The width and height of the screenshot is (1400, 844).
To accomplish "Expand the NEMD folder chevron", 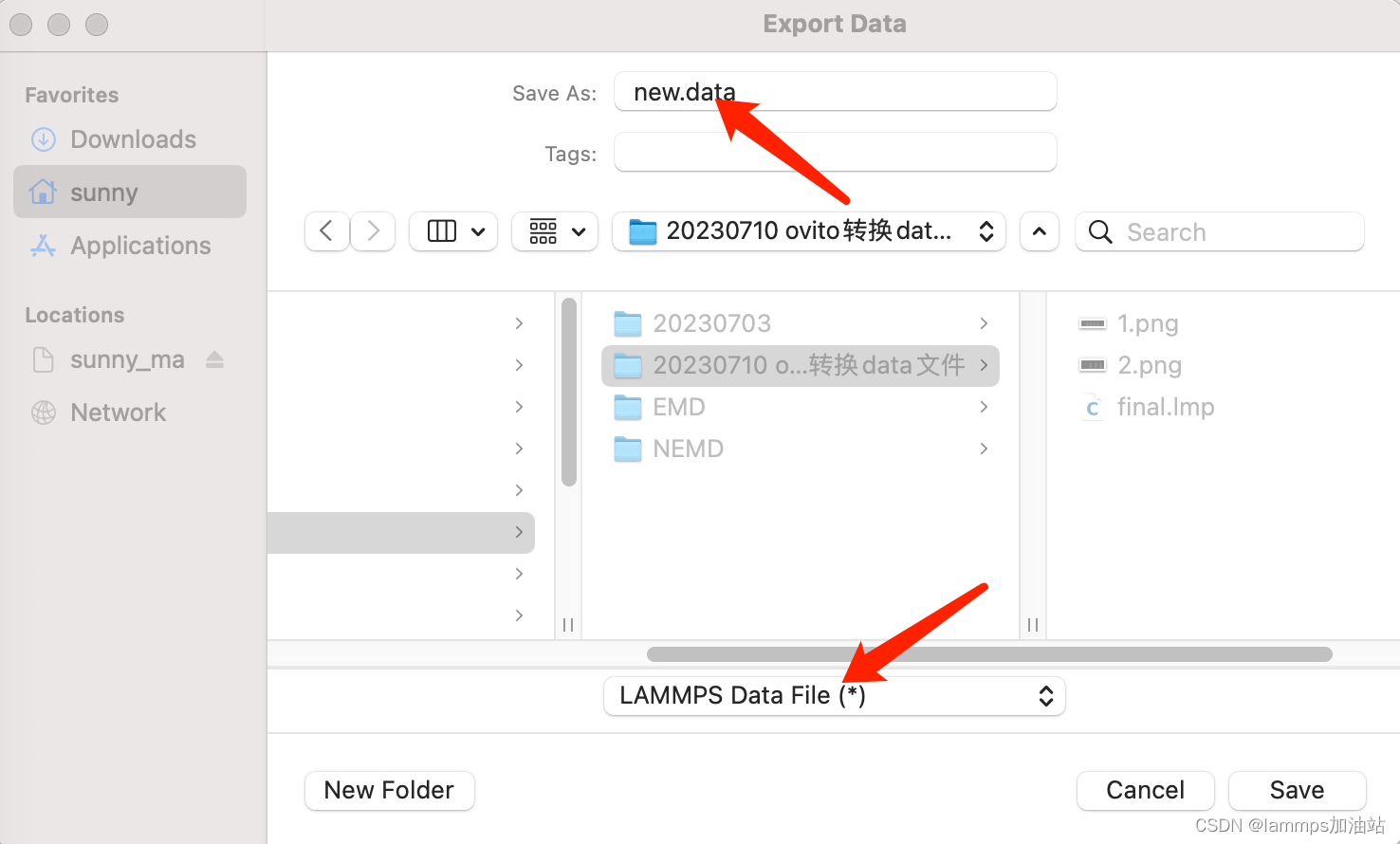I will point(984,448).
